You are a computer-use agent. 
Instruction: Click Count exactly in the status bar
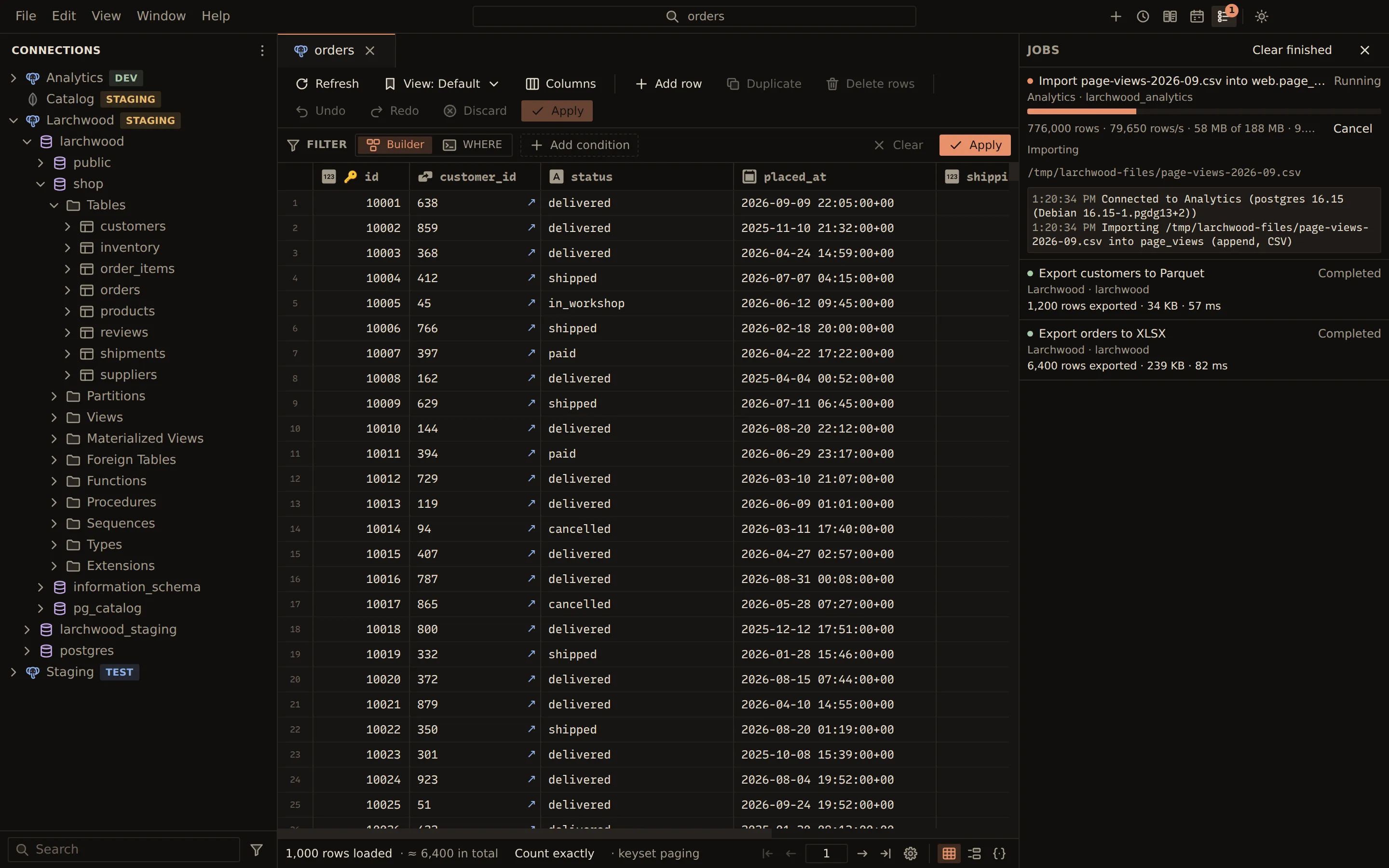[x=555, y=854]
